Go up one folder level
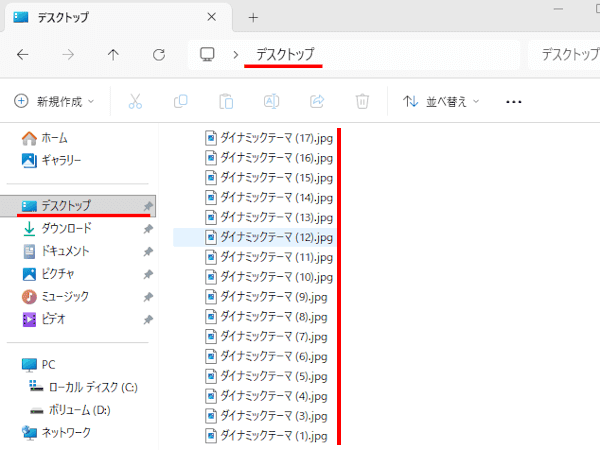This screenshot has height=450, width=600. click(x=113, y=55)
